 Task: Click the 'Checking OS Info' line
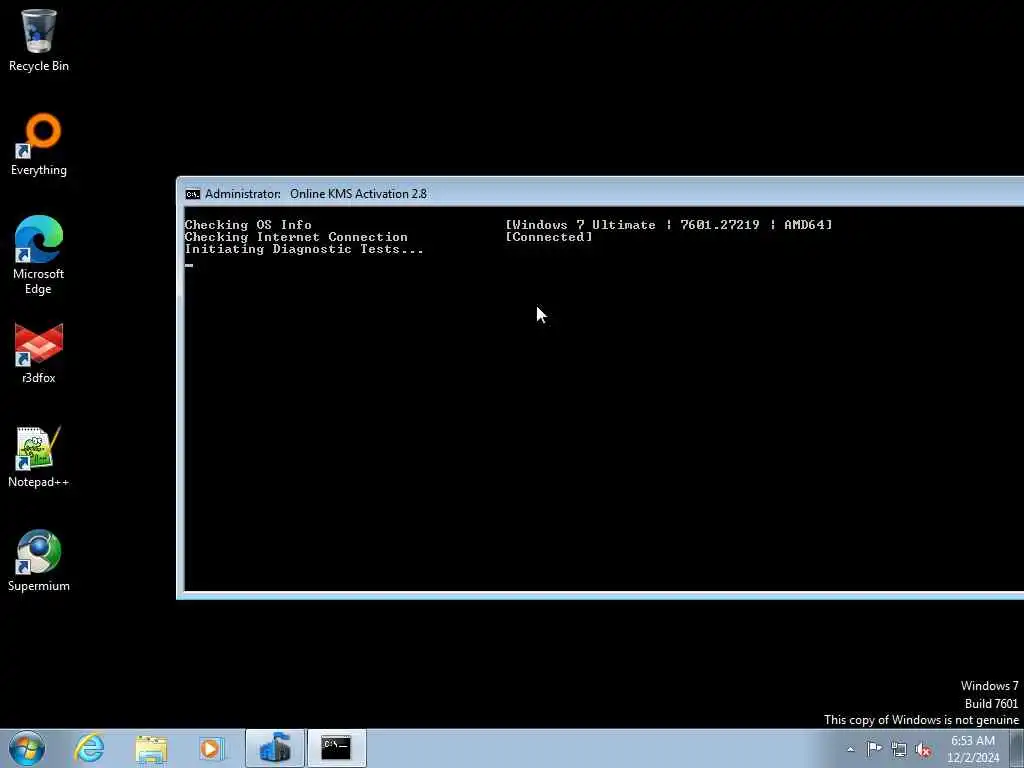[248, 225]
